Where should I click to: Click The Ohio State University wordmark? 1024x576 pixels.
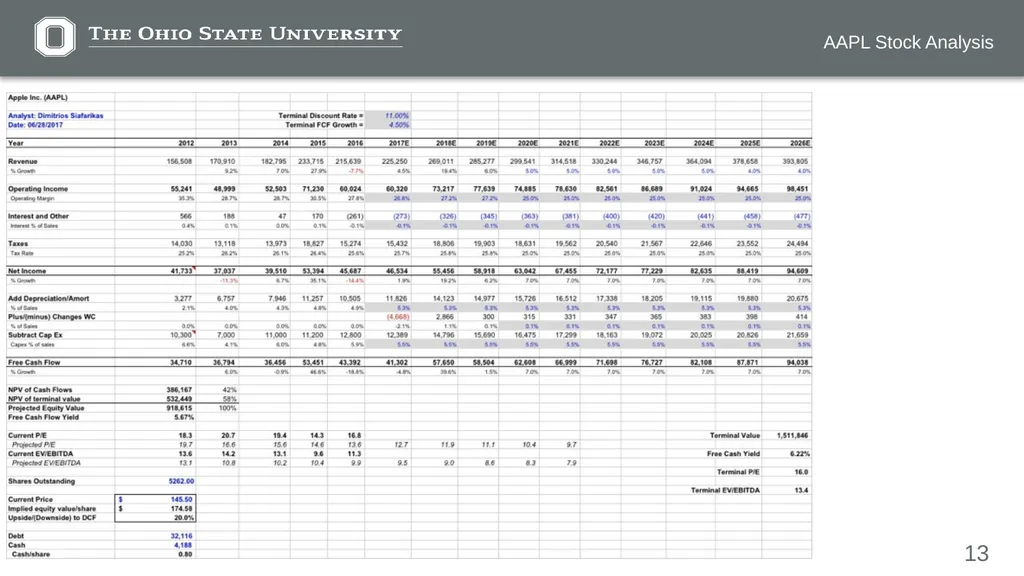(x=245, y=34)
